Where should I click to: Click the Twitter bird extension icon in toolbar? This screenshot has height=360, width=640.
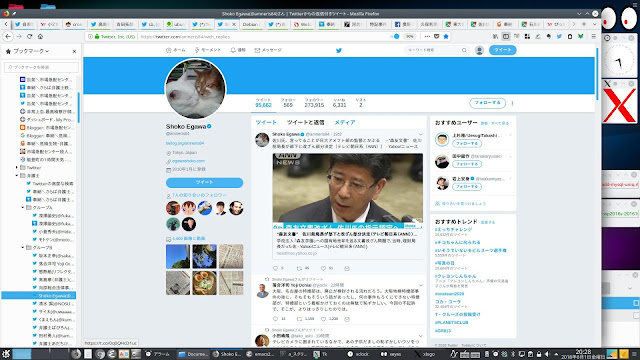click(x=559, y=36)
